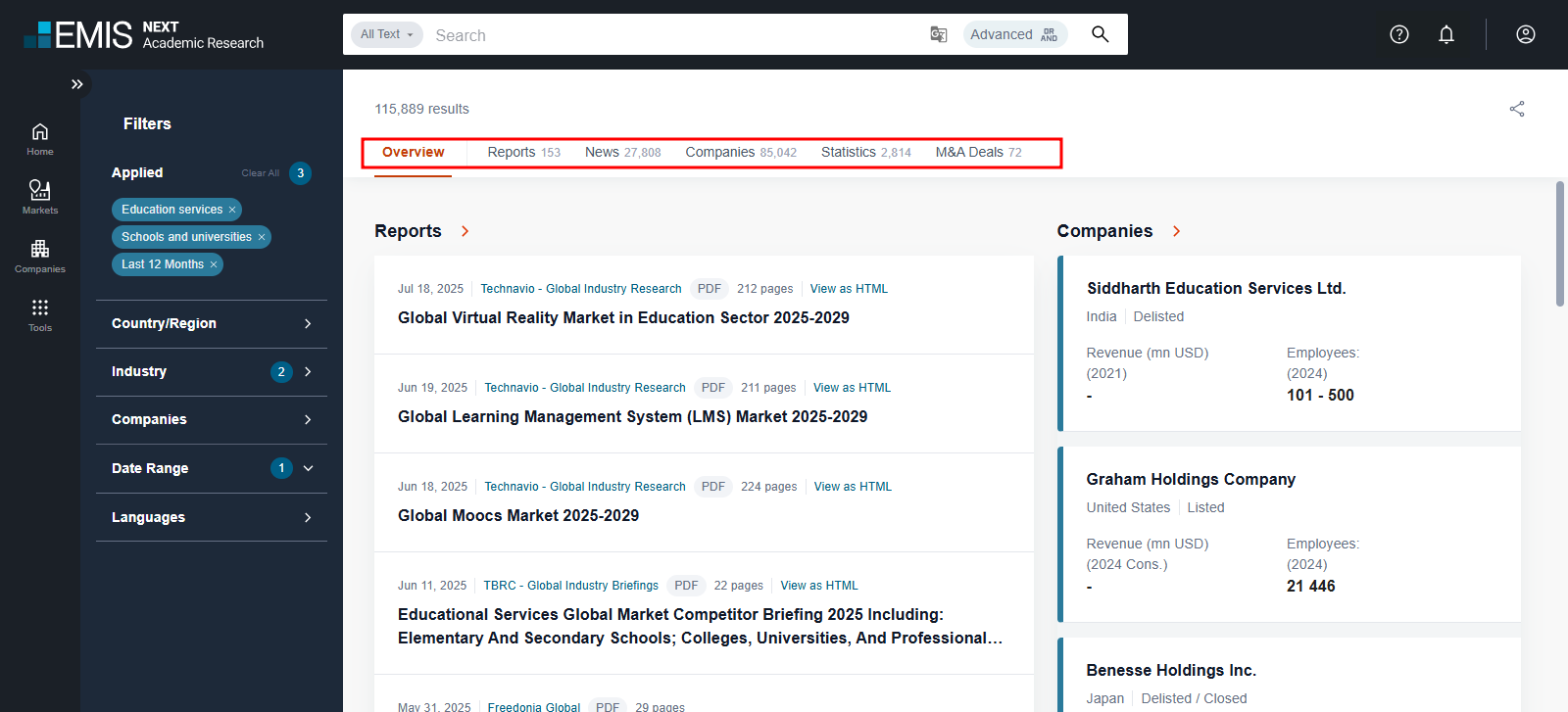Open the Tools grid icon
This screenshot has height=712, width=1568.
click(40, 309)
